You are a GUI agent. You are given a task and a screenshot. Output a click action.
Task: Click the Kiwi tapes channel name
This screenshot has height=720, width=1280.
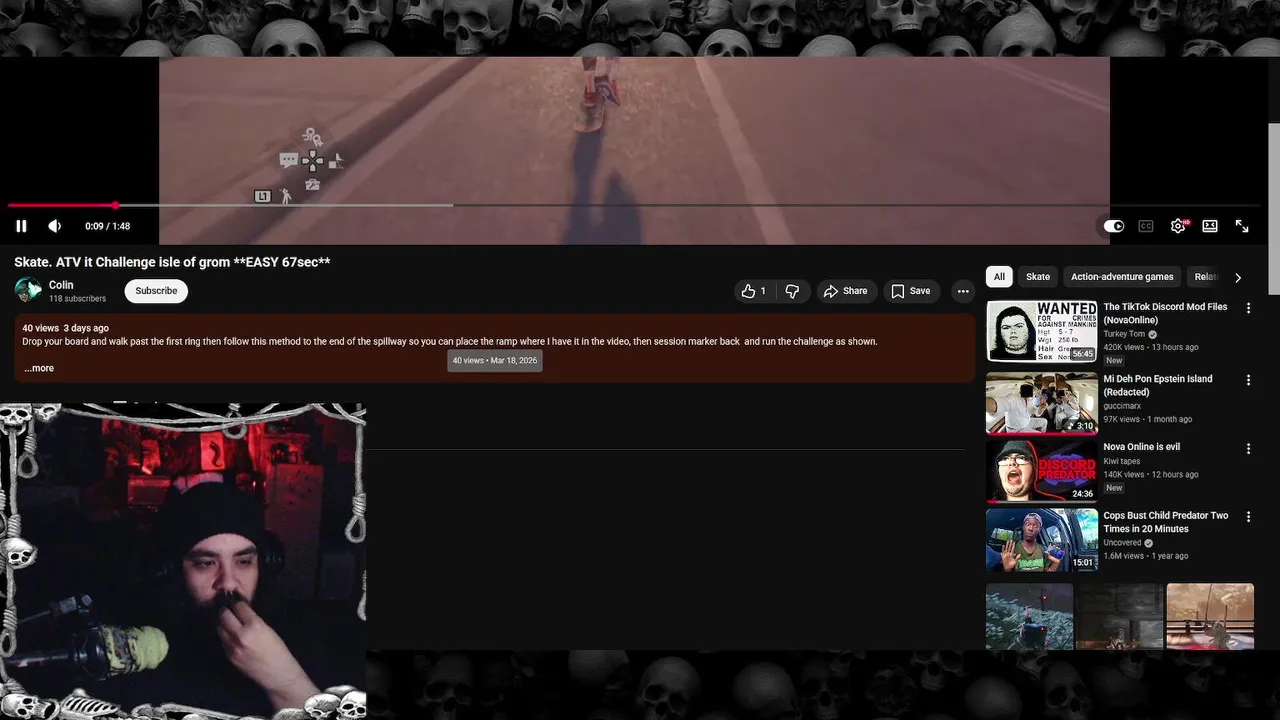(1122, 462)
